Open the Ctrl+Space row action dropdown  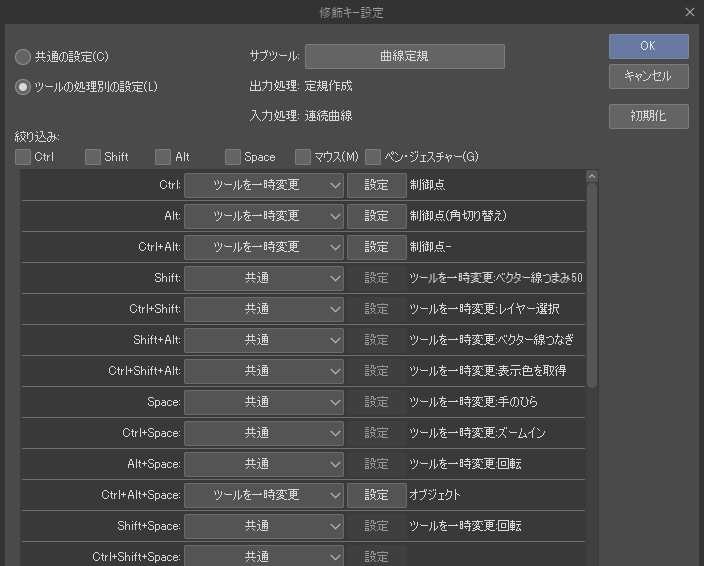264,433
